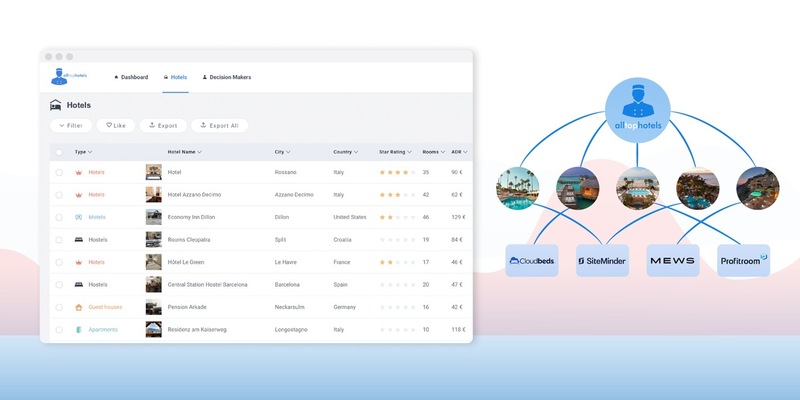Open the Decision Makers tab
Image resolution: width=800 pixels, height=400 pixels.
[227, 78]
